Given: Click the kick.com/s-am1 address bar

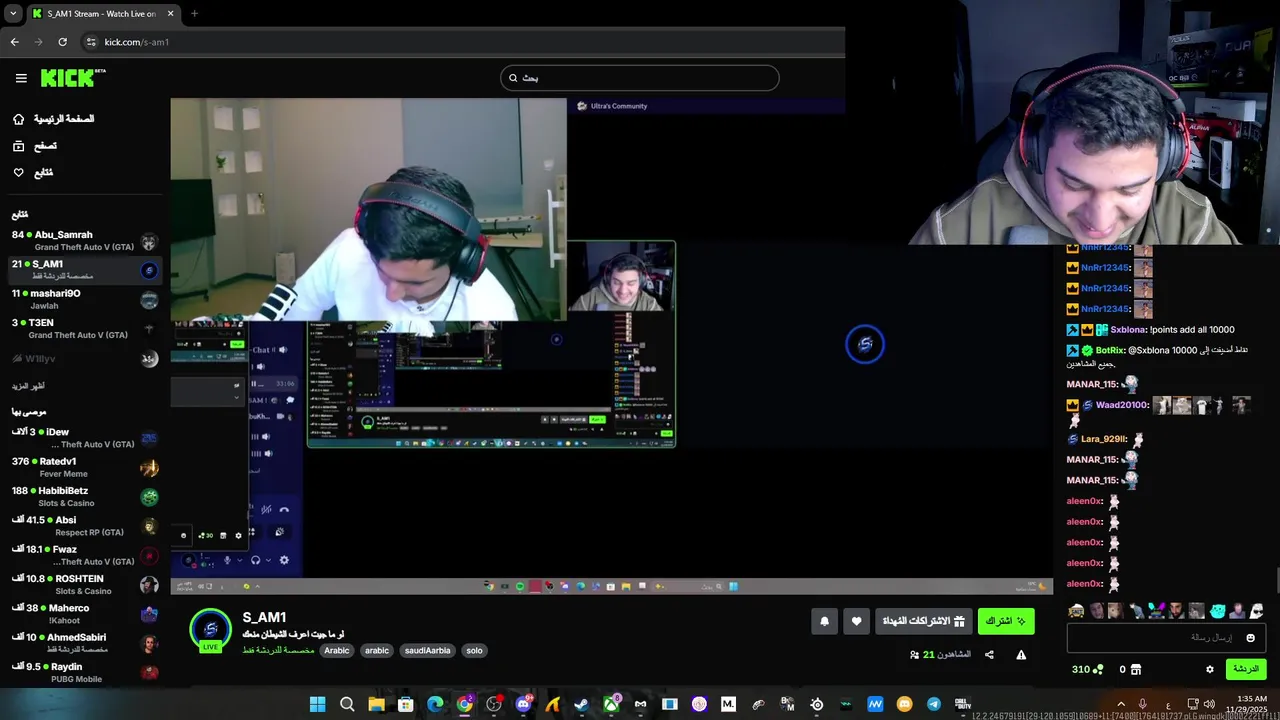Looking at the screenshot, I should (x=460, y=42).
